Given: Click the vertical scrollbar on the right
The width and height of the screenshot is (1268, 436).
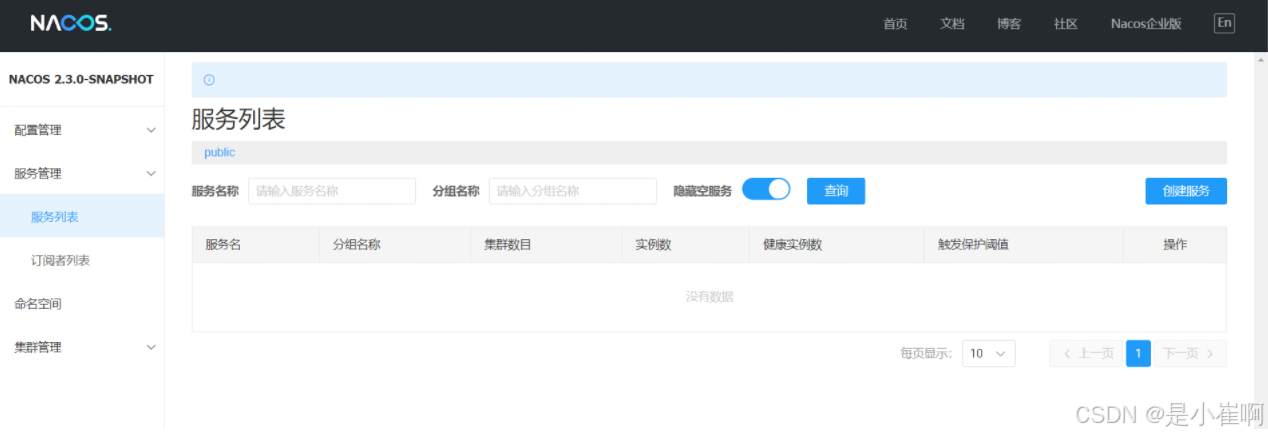Looking at the screenshot, I should pos(1260,240).
